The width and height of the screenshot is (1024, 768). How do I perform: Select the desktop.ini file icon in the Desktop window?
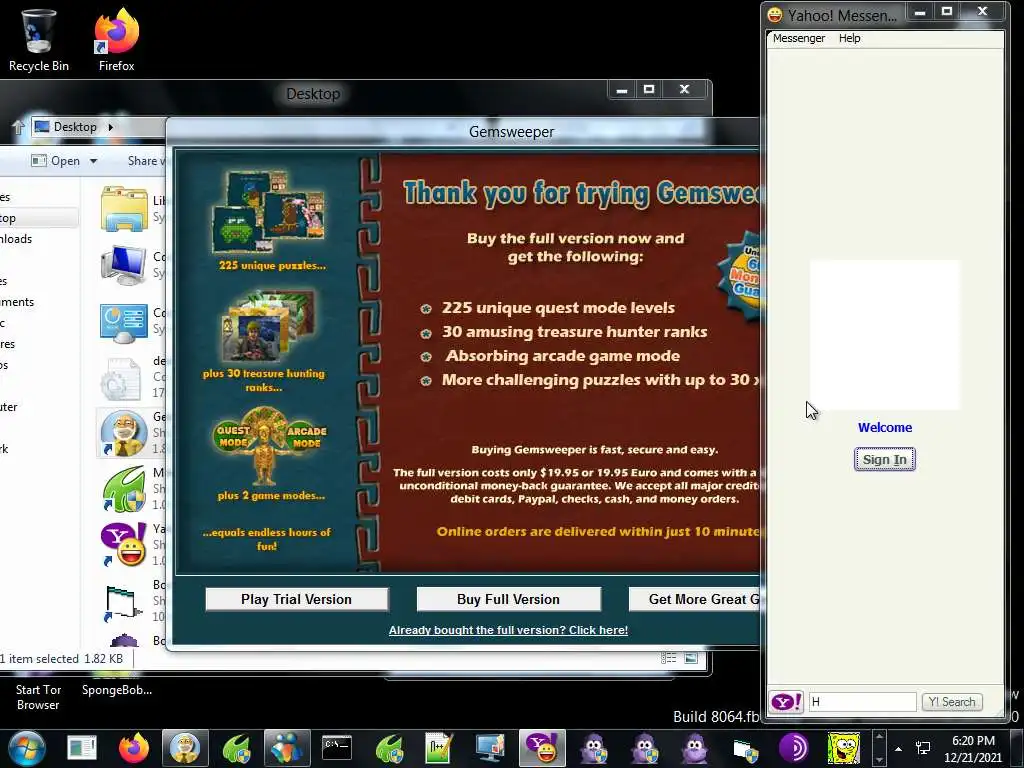pyautogui.click(x=122, y=379)
